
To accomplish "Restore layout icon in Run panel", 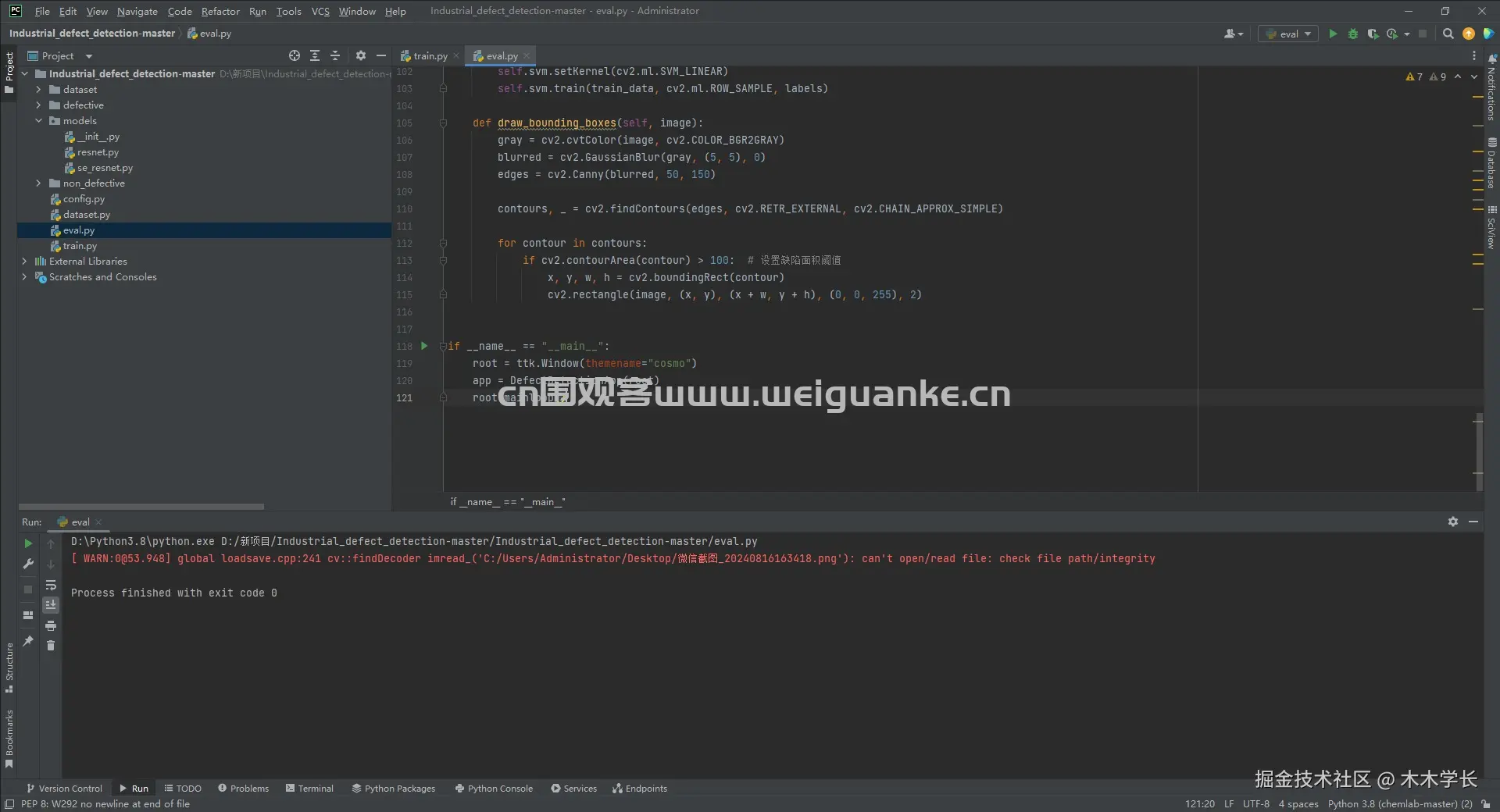I will [x=28, y=615].
